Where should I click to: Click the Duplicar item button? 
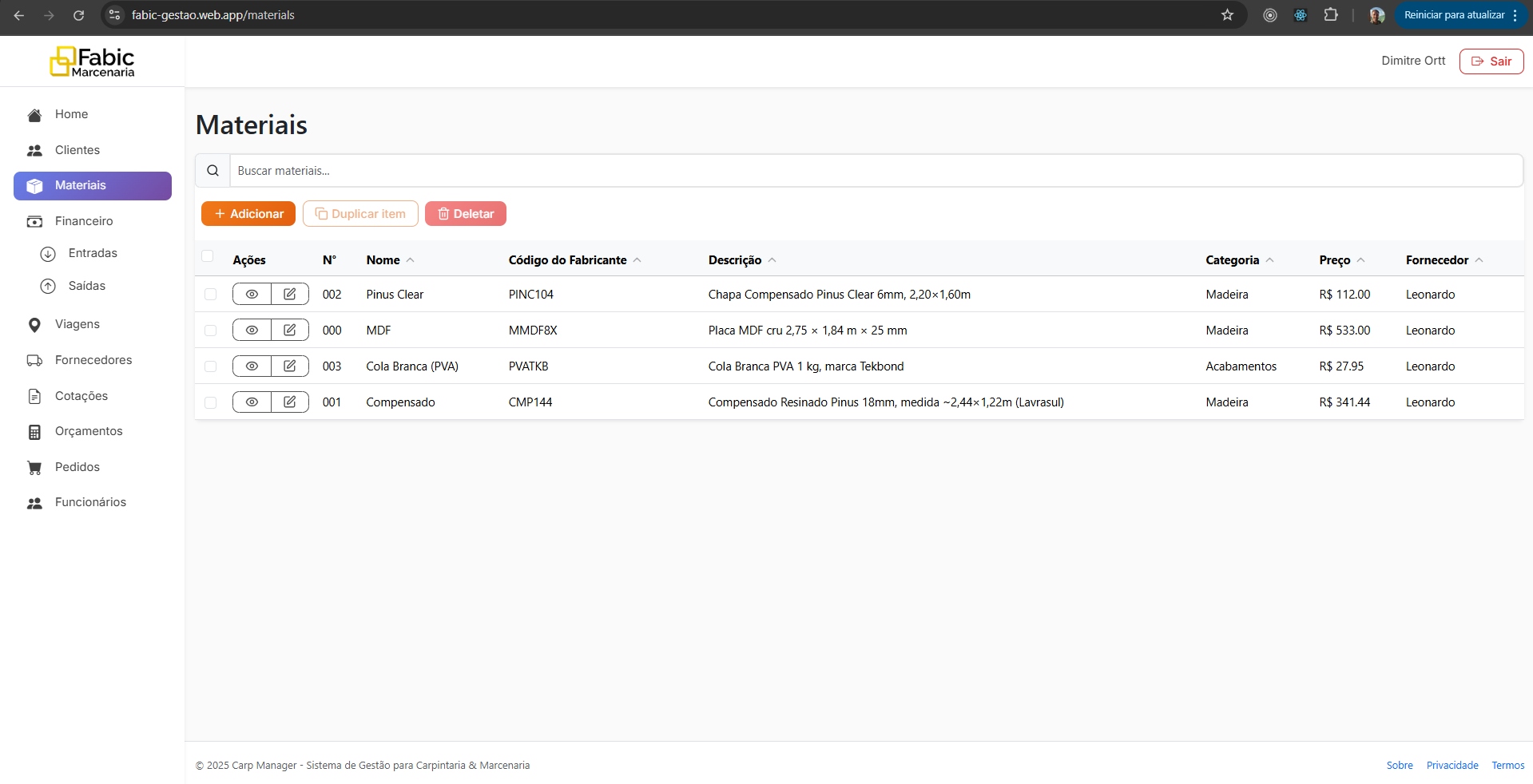360,214
